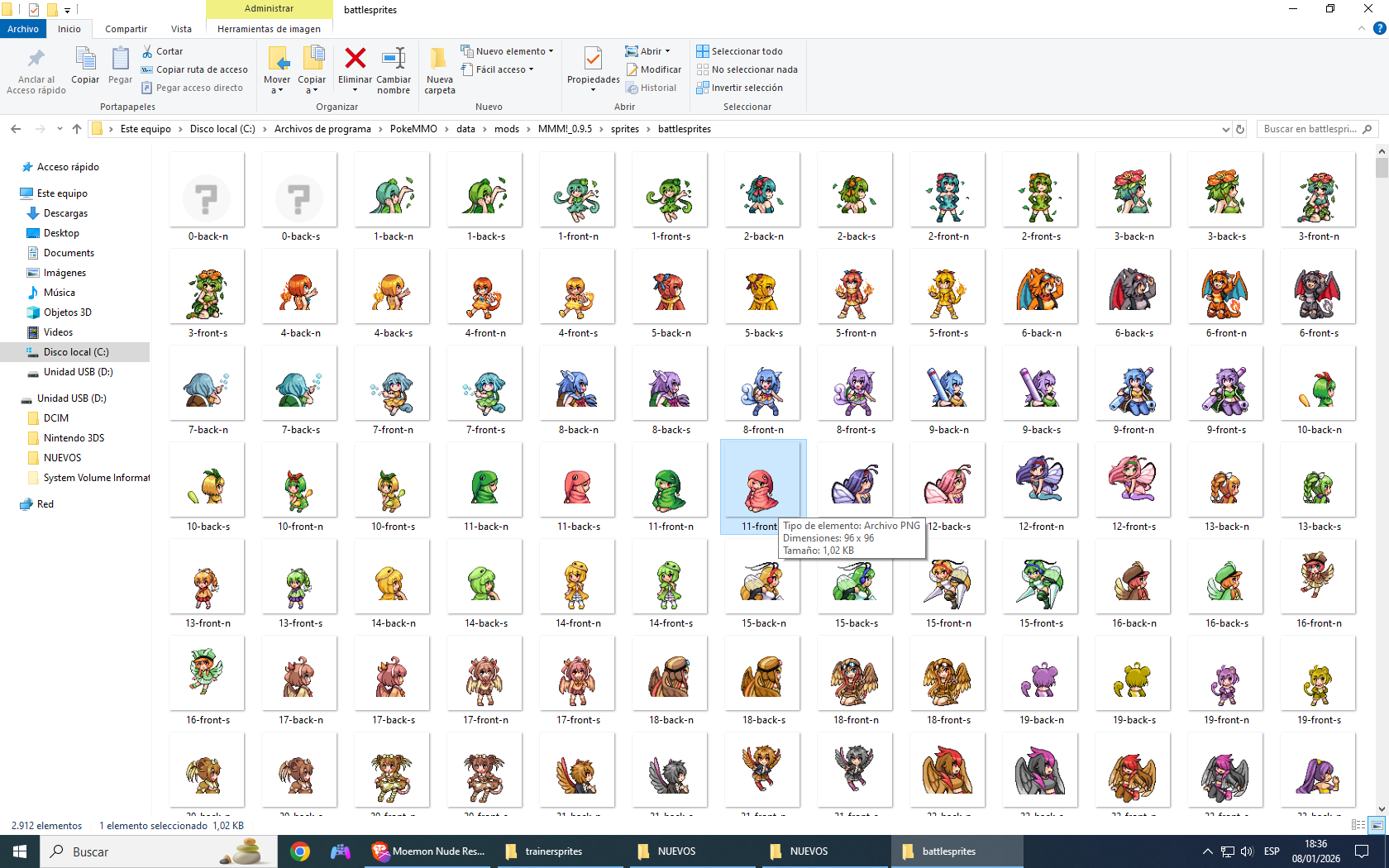1389x868 pixels.
Task: Open Imágenes in navigation pane
Action: coord(64,273)
